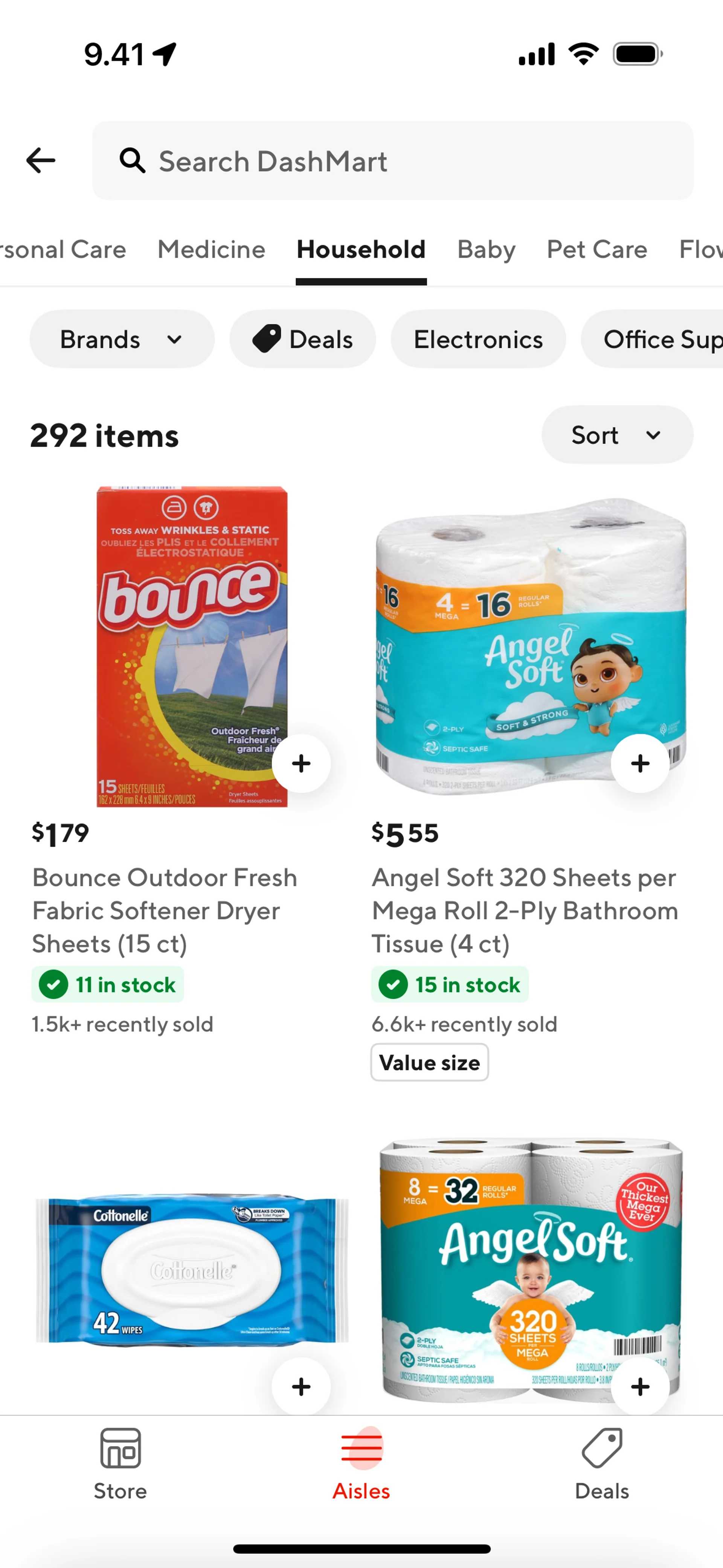The height and width of the screenshot is (1568, 723).
Task: Select the Pet Care category tab
Action: [596, 249]
